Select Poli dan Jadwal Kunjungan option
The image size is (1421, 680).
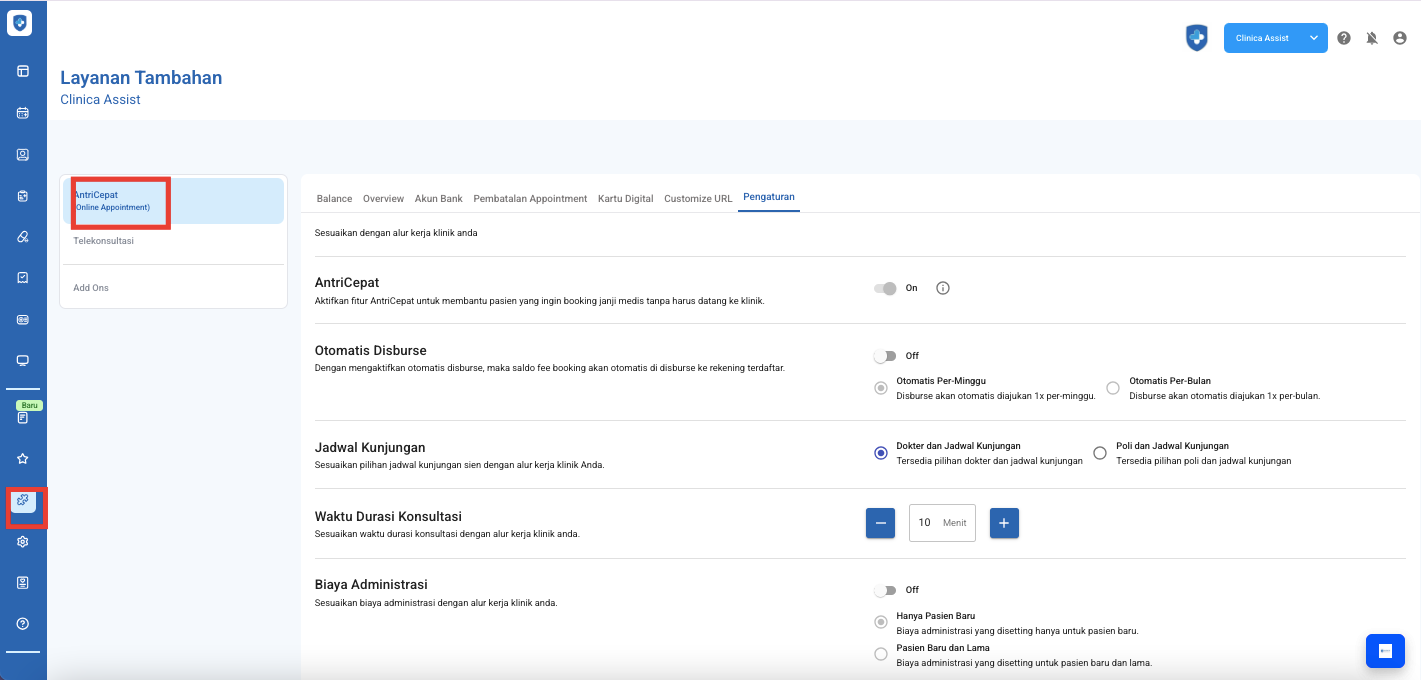(1100, 453)
